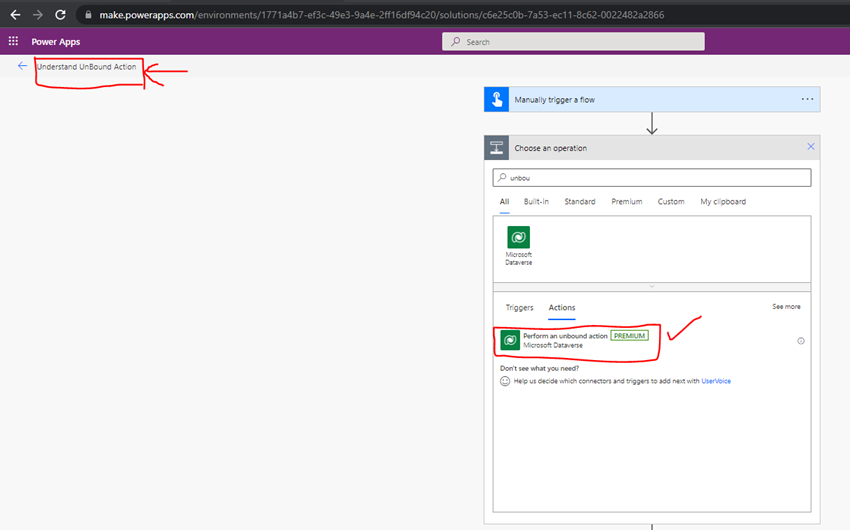The width and height of the screenshot is (850, 530).
Task: Click the Manually trigger a flow icon
Action: tap(496, 99)
